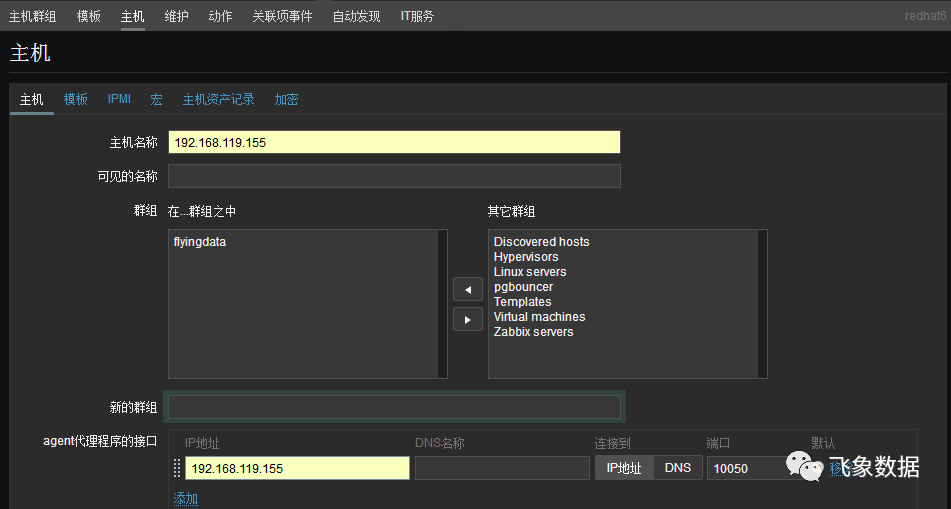The width and height of the screenshot is (951, 509).
Task: Open the 动作 menu
Action: point(220,16)
